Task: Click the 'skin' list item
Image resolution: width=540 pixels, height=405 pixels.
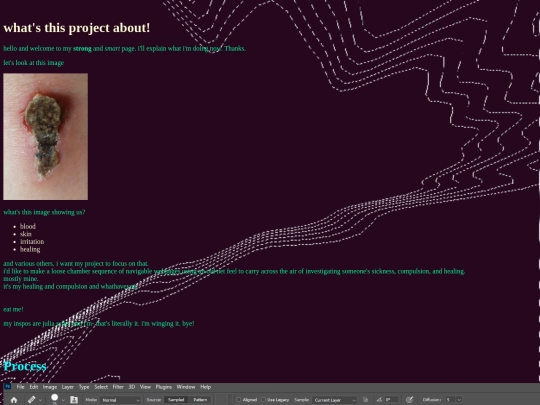Action: click(x=25, y=234)
